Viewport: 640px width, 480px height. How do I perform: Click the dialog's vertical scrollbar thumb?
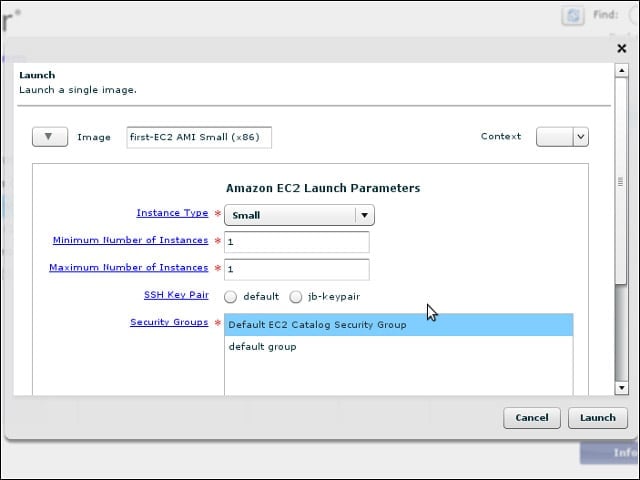point(621,182)
